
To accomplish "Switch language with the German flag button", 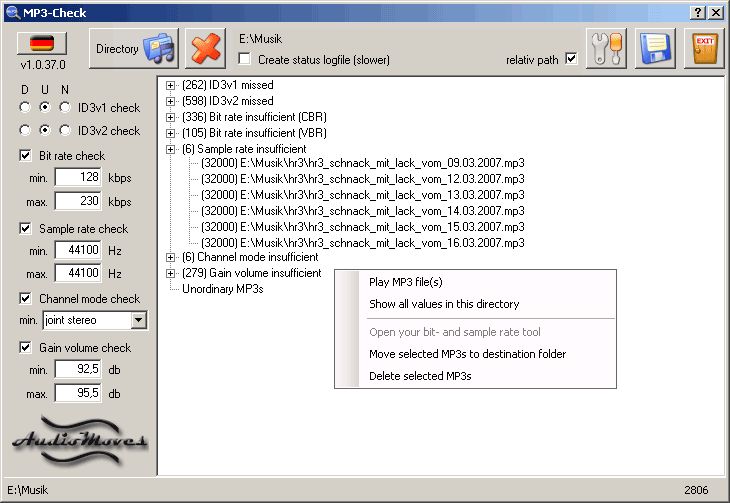I will [42, 43].
